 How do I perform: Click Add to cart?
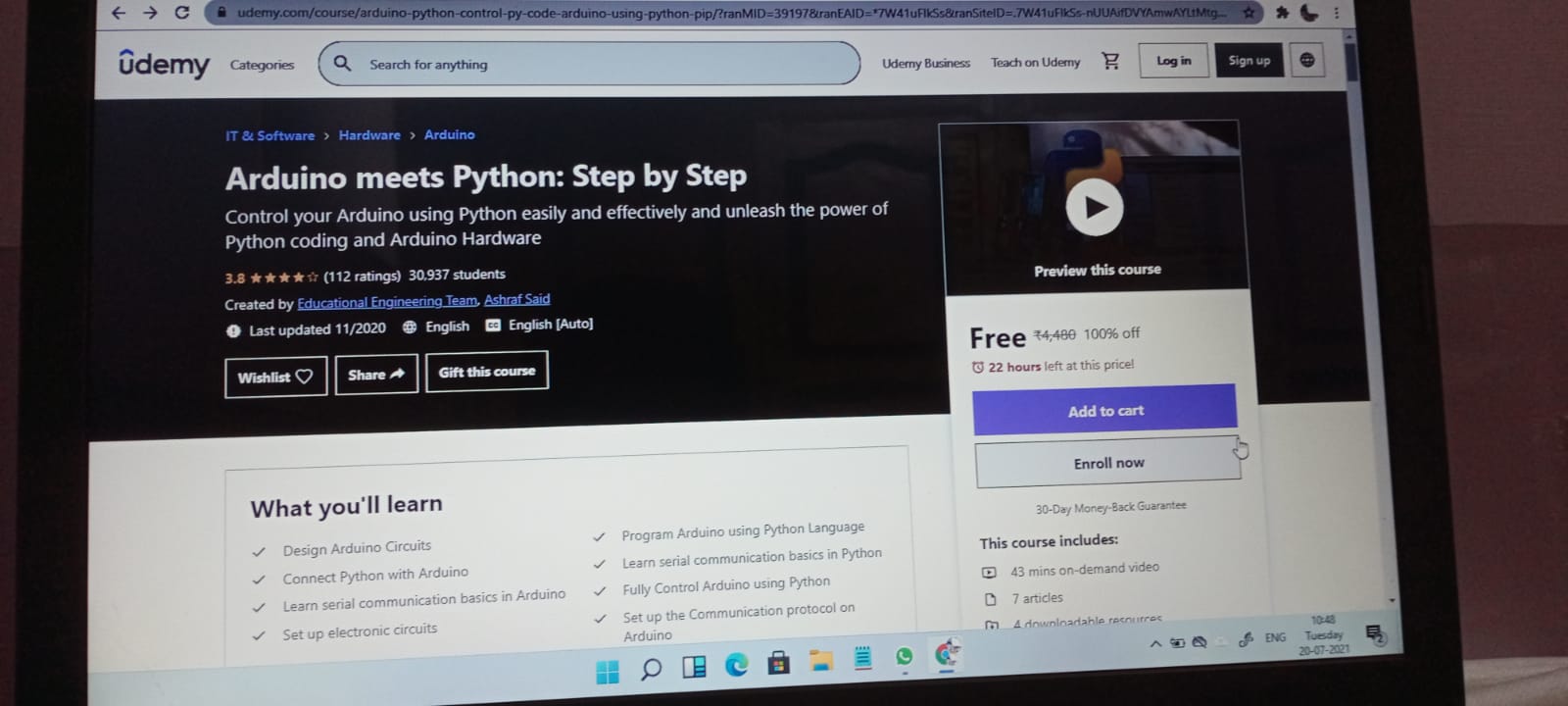coord(1104,410)
